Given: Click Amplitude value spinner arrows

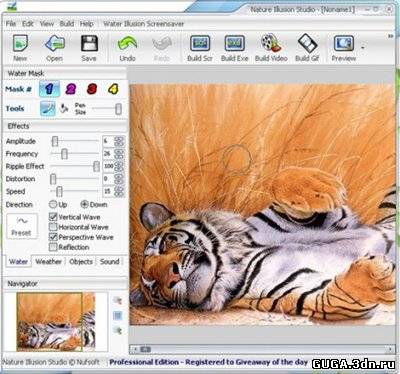Looking at the screenshot, I should 119,141.
